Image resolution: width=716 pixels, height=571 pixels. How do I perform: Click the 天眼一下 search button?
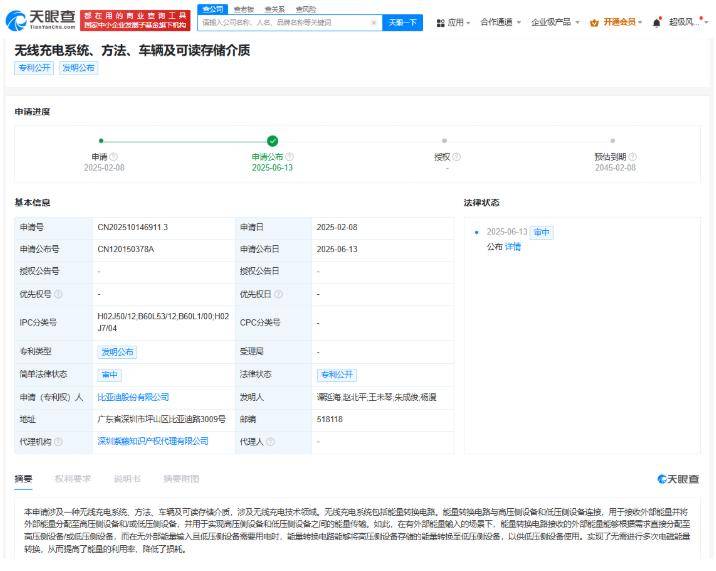coord(402,22)
